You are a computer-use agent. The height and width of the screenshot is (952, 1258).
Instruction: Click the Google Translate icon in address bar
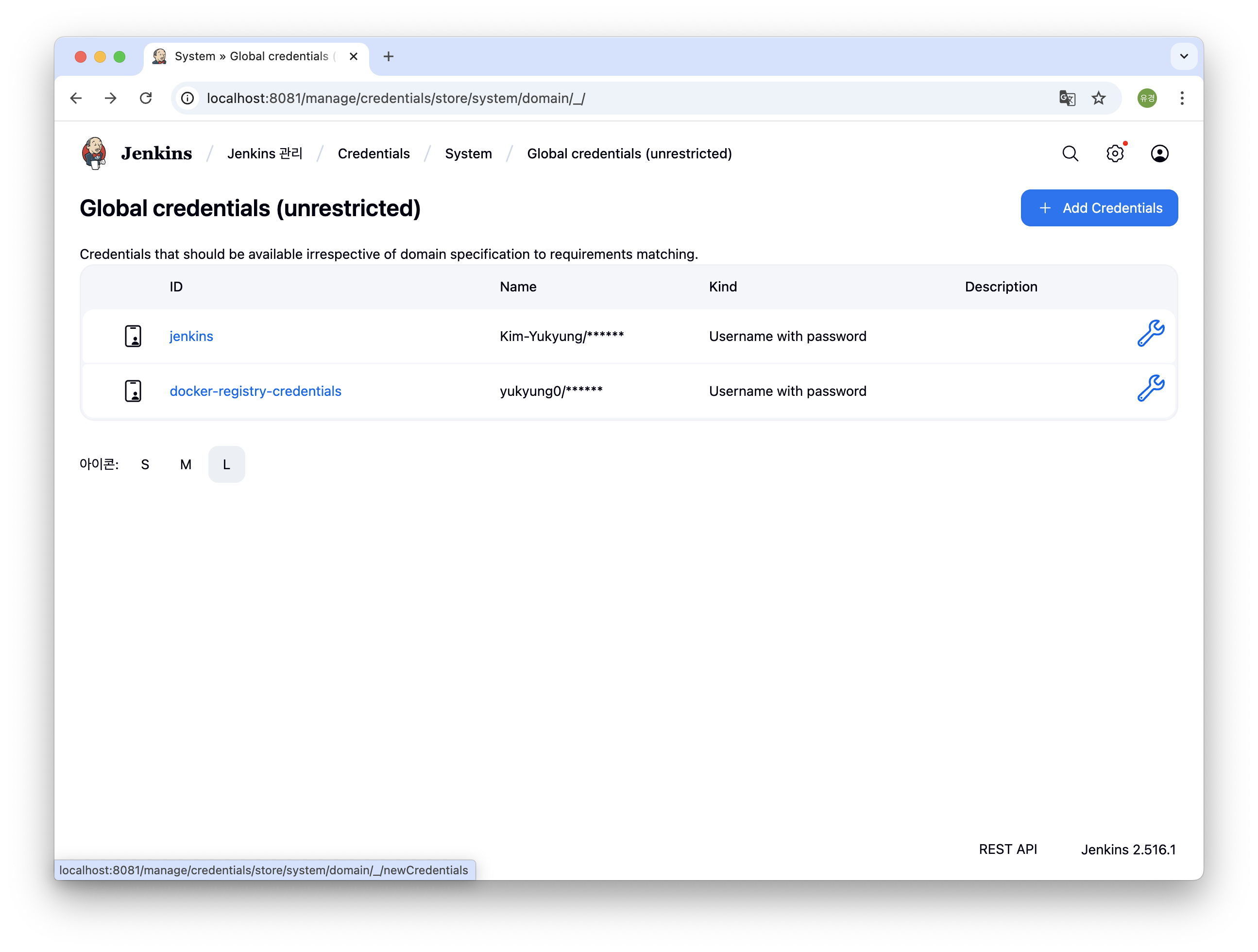point(1067,99)
